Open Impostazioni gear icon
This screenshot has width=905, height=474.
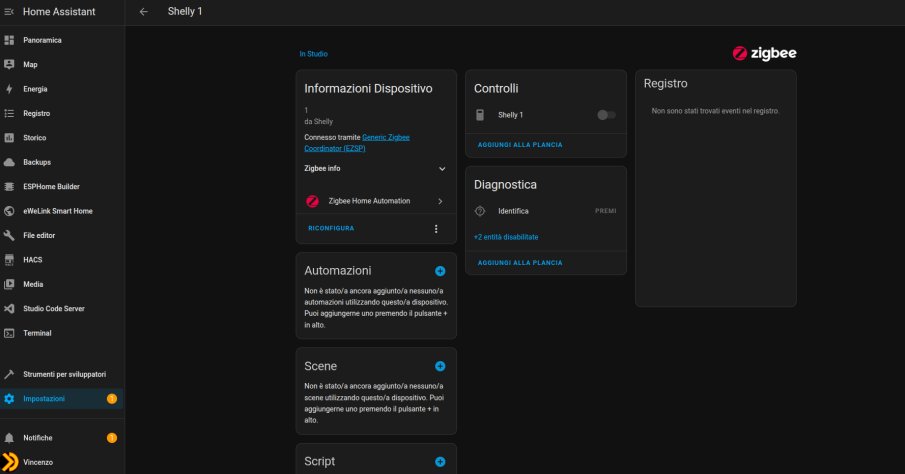tap(9, 398)
